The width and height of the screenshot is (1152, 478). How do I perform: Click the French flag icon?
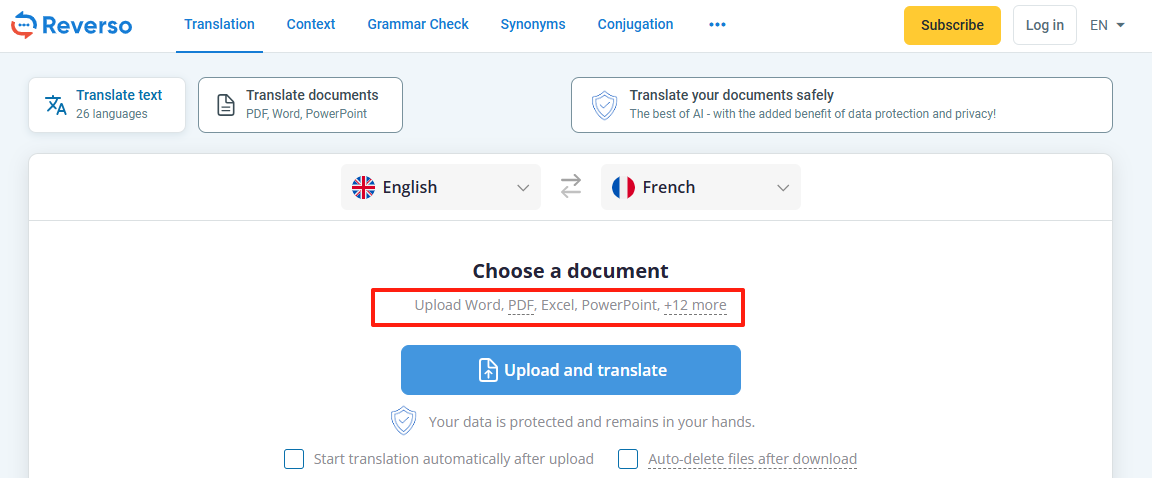624,187
